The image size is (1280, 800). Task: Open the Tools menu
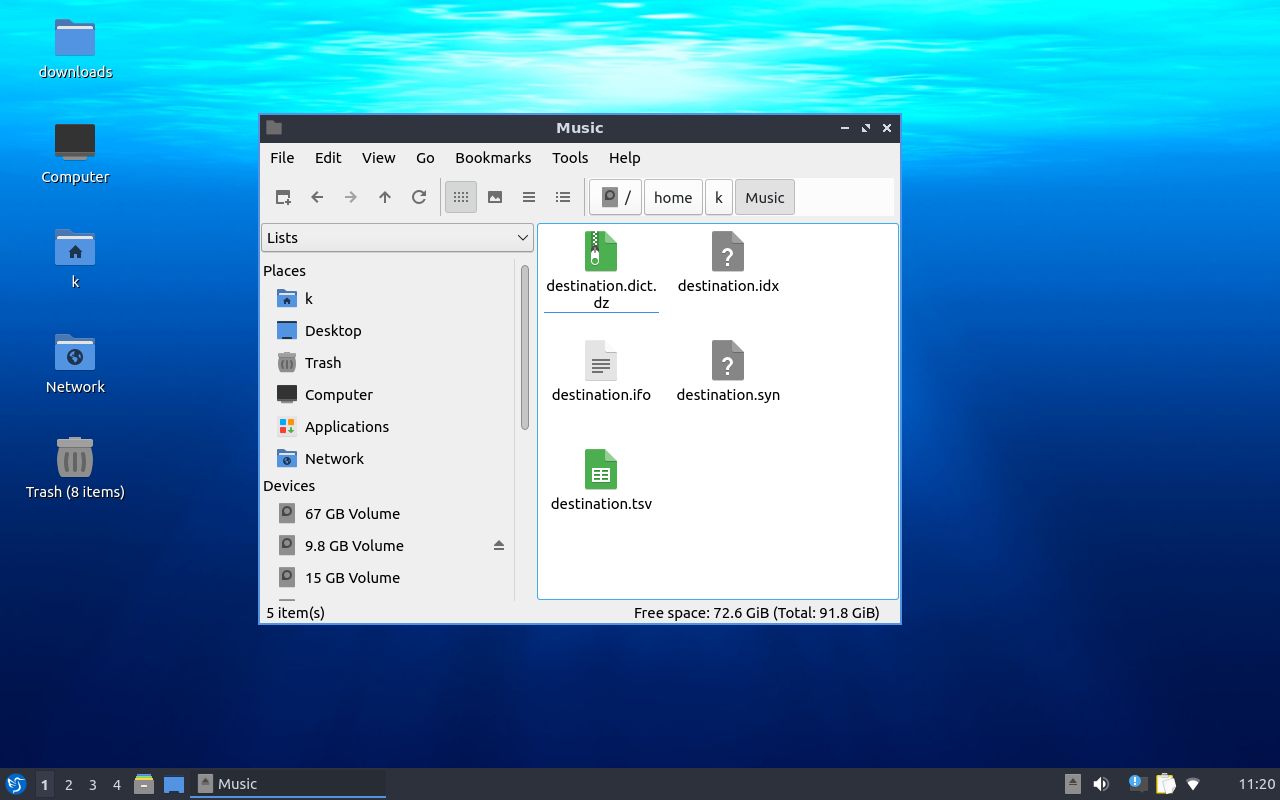570,157
